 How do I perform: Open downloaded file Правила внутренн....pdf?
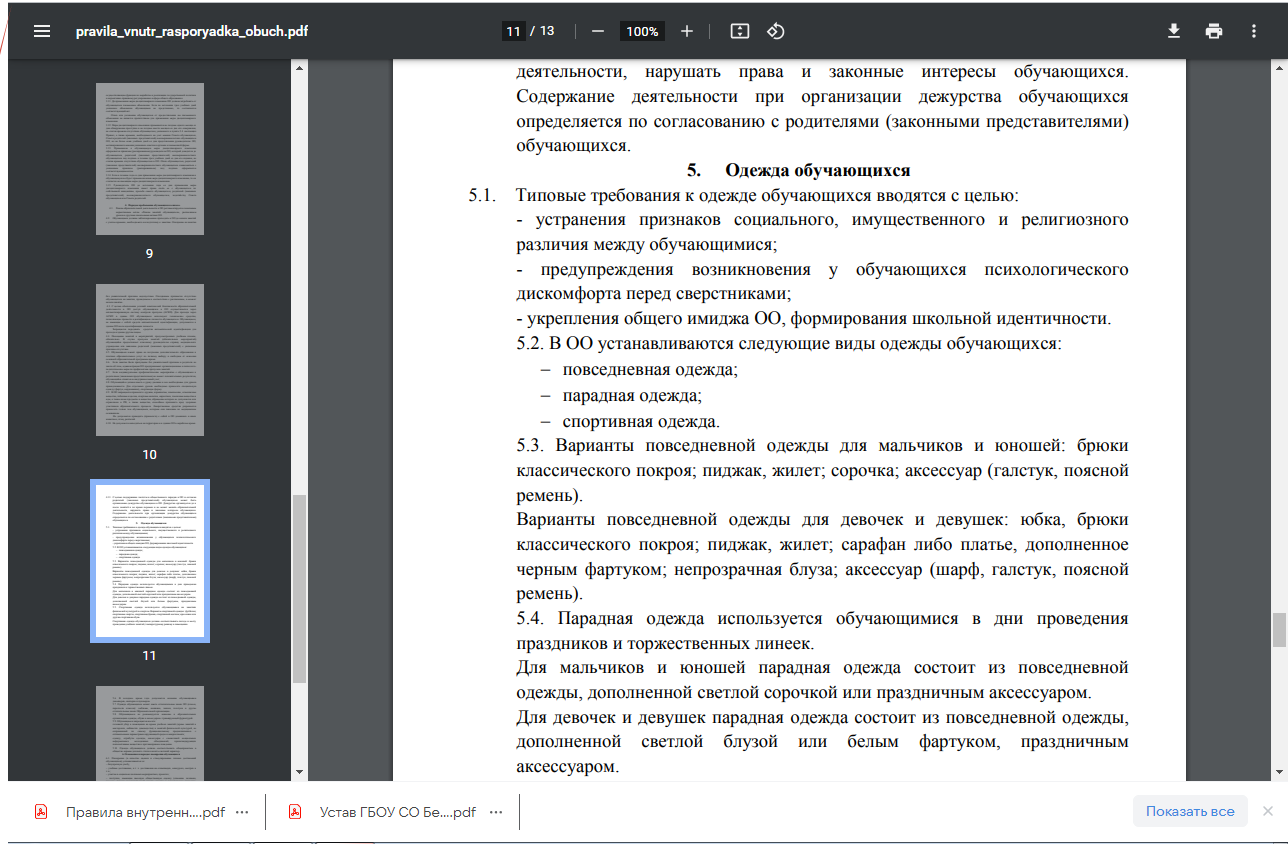click(144, 812)
